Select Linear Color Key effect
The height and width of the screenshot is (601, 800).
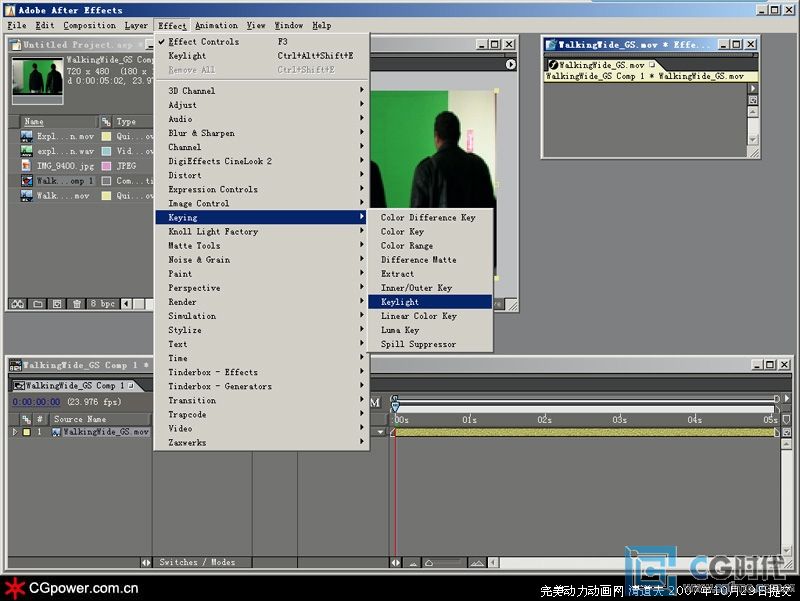[x=430, y=316]
